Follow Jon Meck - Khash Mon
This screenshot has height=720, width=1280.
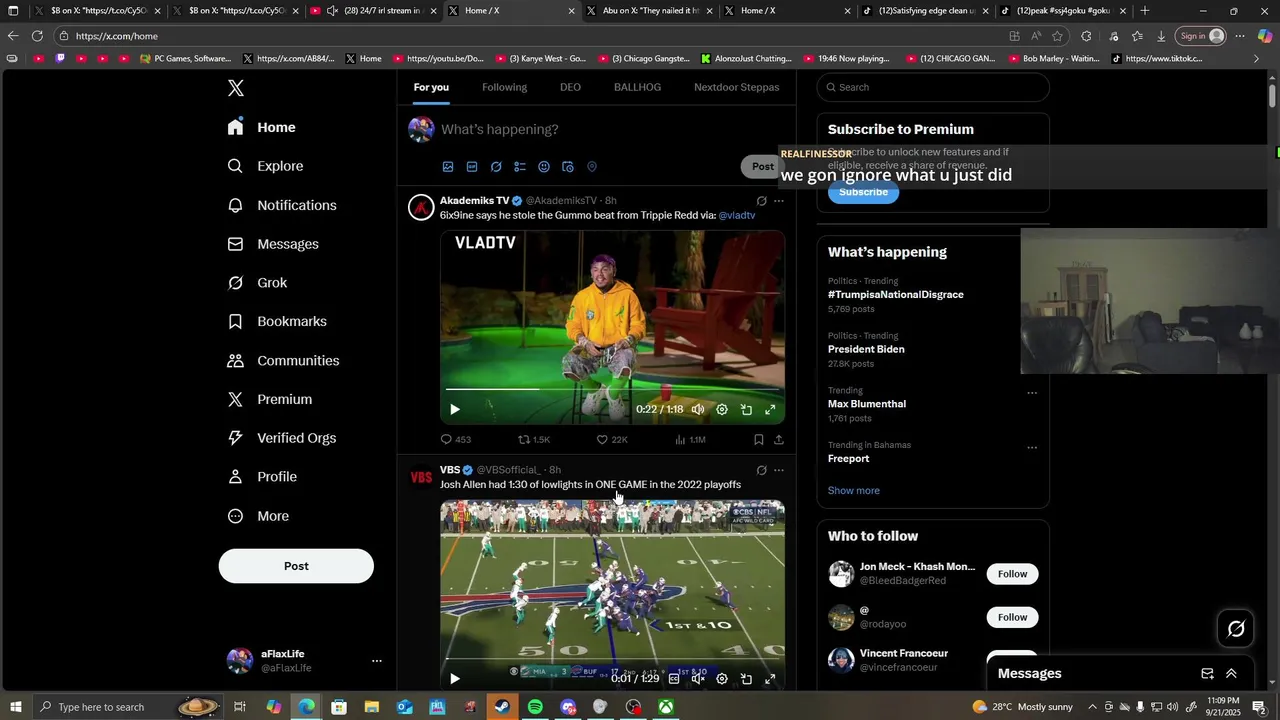click(x=1012, y=574)
